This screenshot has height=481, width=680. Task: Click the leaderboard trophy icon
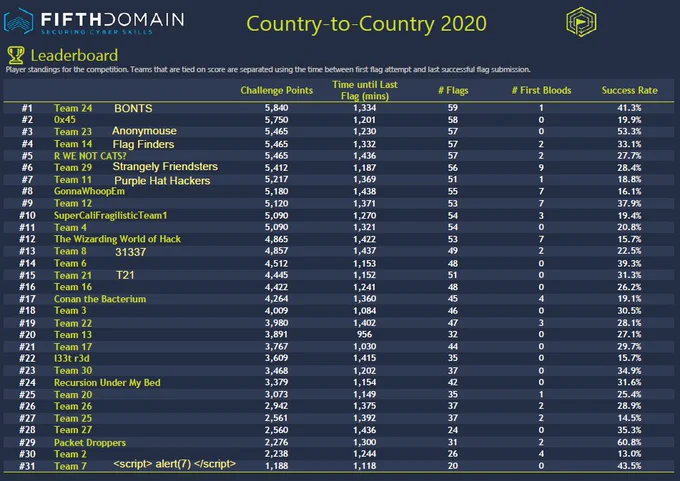16,55
